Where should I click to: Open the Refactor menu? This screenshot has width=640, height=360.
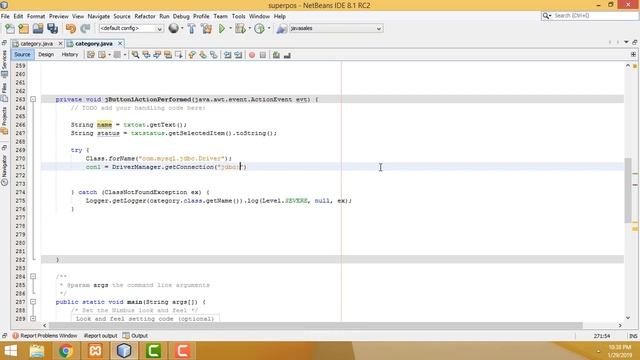pos(145,16)
